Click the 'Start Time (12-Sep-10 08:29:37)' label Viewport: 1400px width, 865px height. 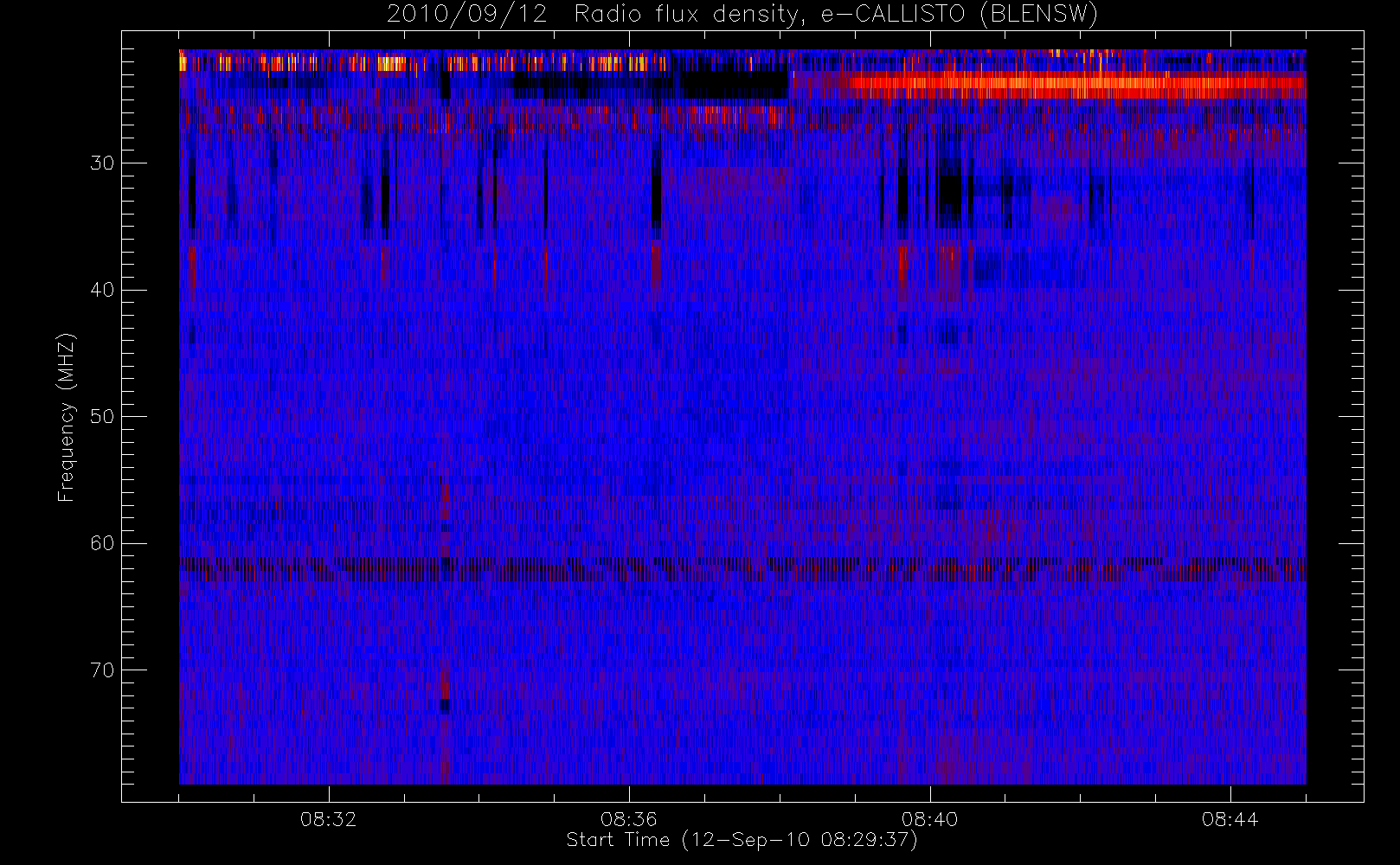click(x=742, y=840)
